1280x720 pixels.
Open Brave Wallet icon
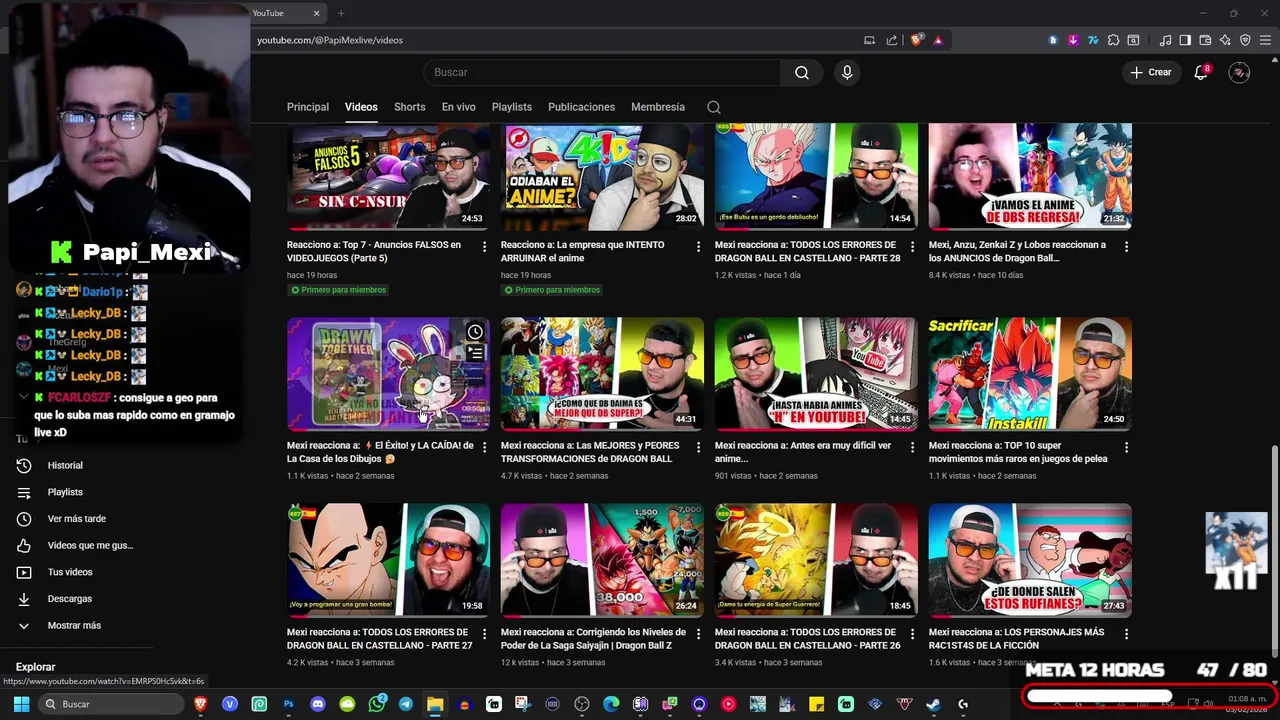[x=1205, y=40]
